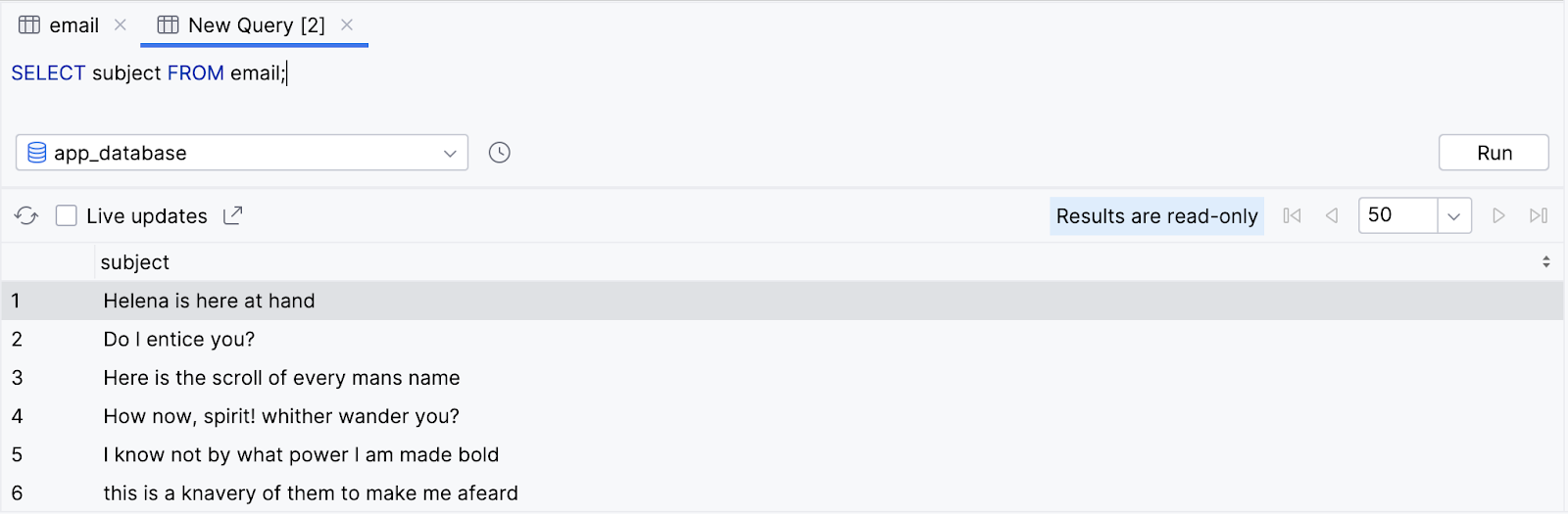This screenshot has height=514, width=1568.
Task: Switch to the email tab
Action: click(73, 25)
